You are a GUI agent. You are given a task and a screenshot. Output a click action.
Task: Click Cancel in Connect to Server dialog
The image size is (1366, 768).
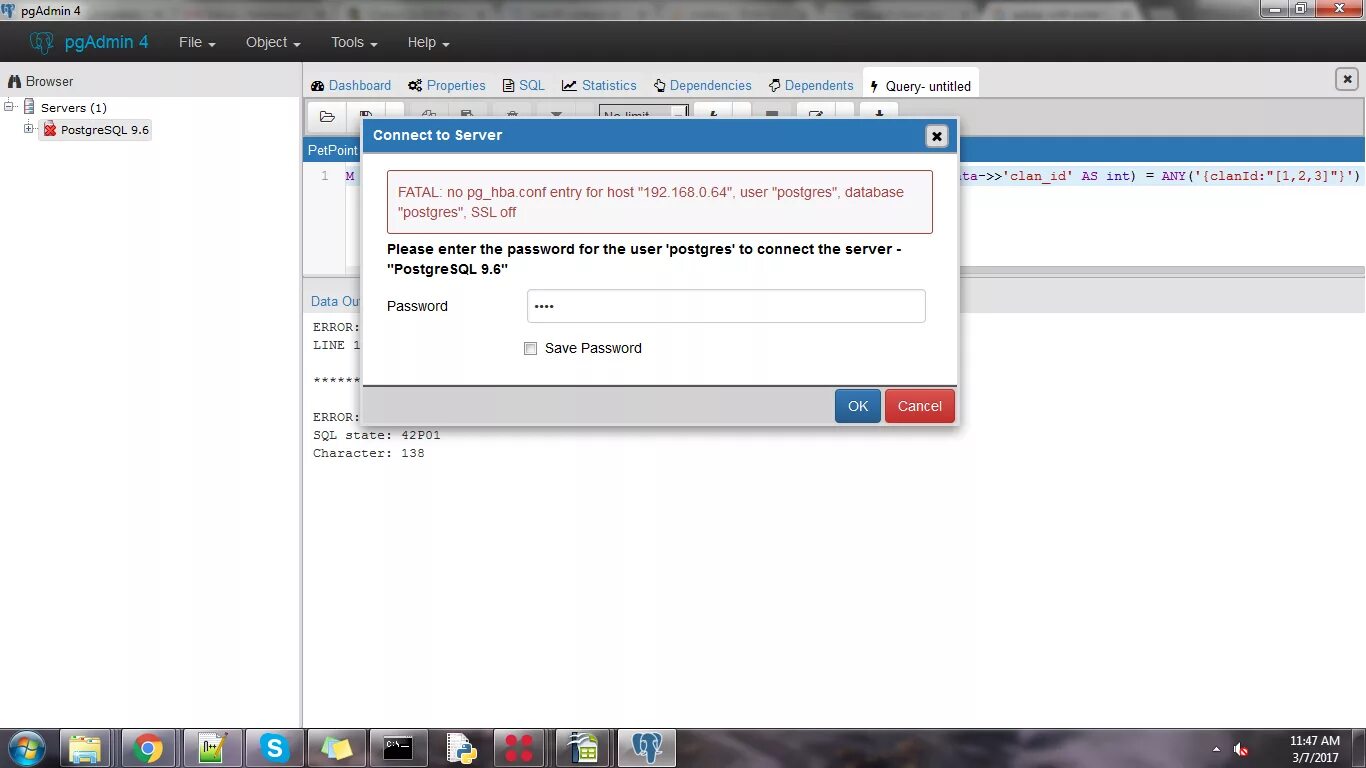(x=920, y=406)
